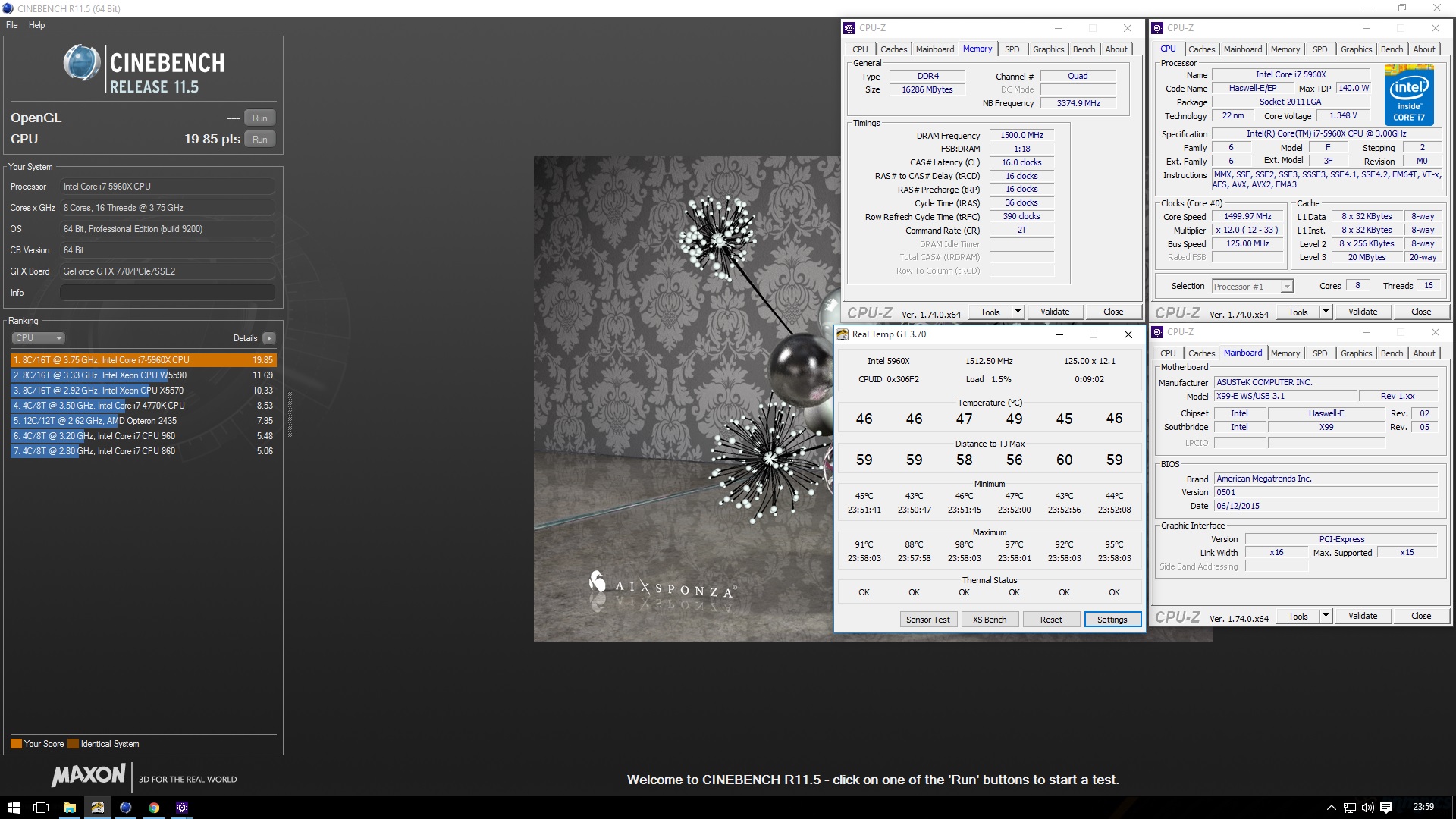Click Validate in Mainboard CPU-Z window
The width and height of the screenshot is (1456, 819).
[x=1363, y=616]
